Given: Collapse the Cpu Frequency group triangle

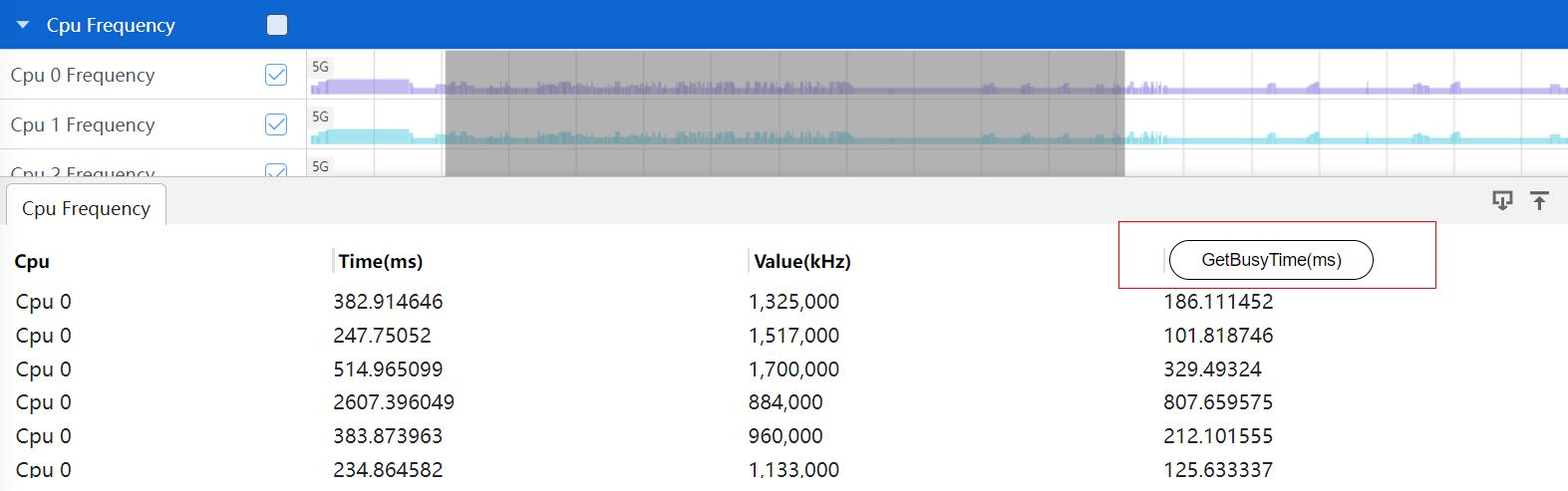Looking at the screenshot, I should (23, 25).
